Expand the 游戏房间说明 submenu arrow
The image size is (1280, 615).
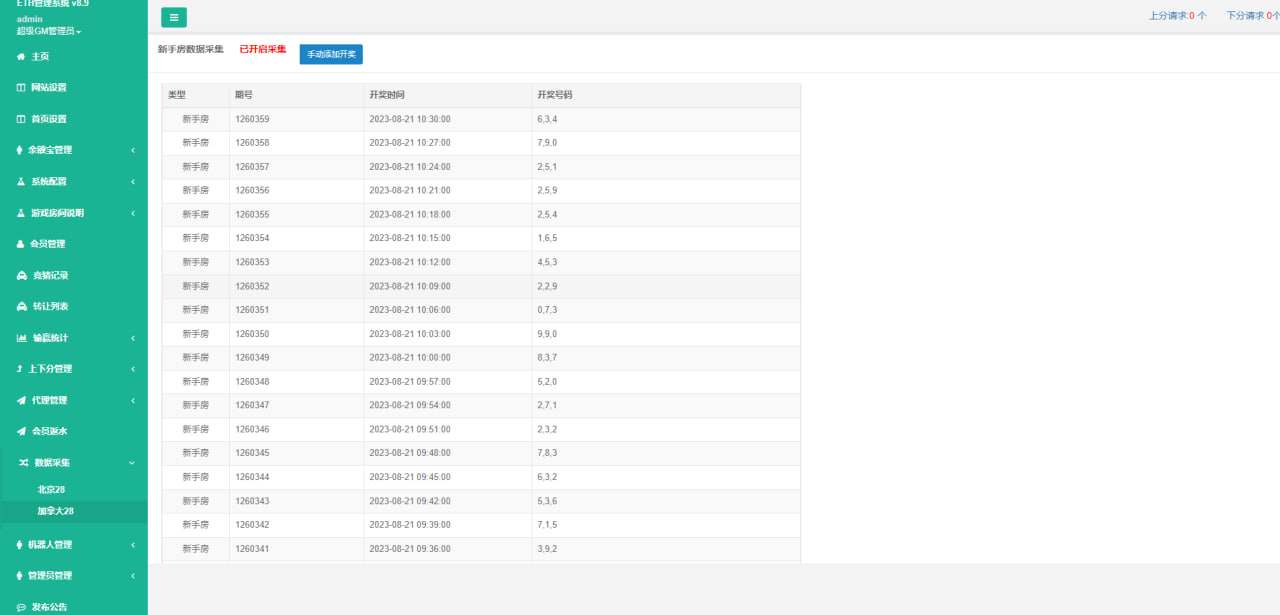[133, 213]
